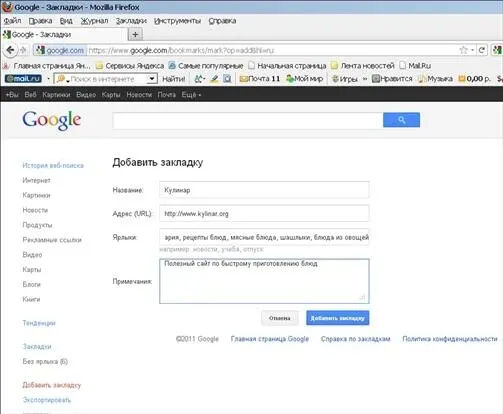This screenshot has height=414, width=503.
Task: Open the Правка menu
Action: click(40, 21)
